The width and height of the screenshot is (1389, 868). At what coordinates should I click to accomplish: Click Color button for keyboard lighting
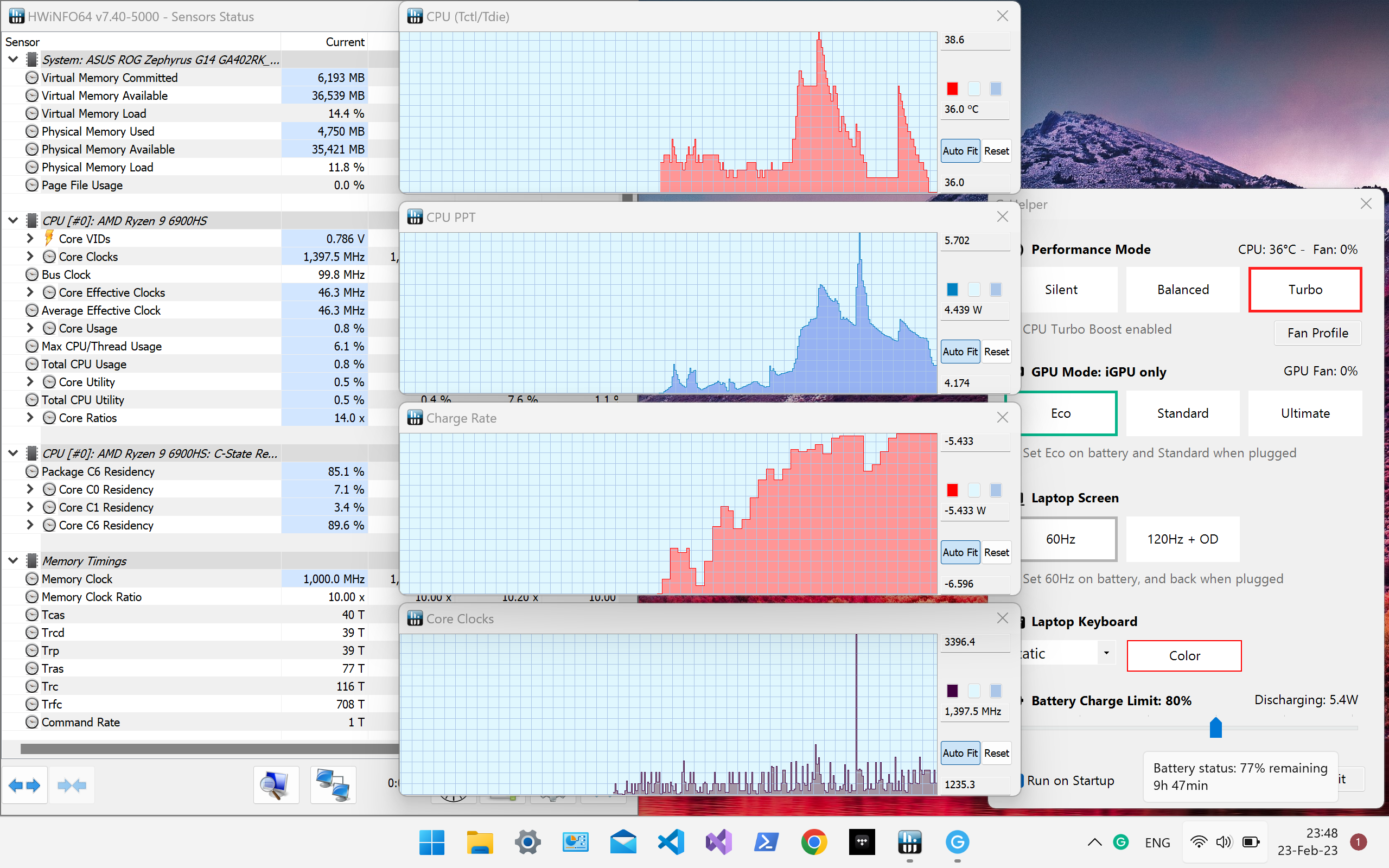pyautogui.click(x=1184, y=655)
